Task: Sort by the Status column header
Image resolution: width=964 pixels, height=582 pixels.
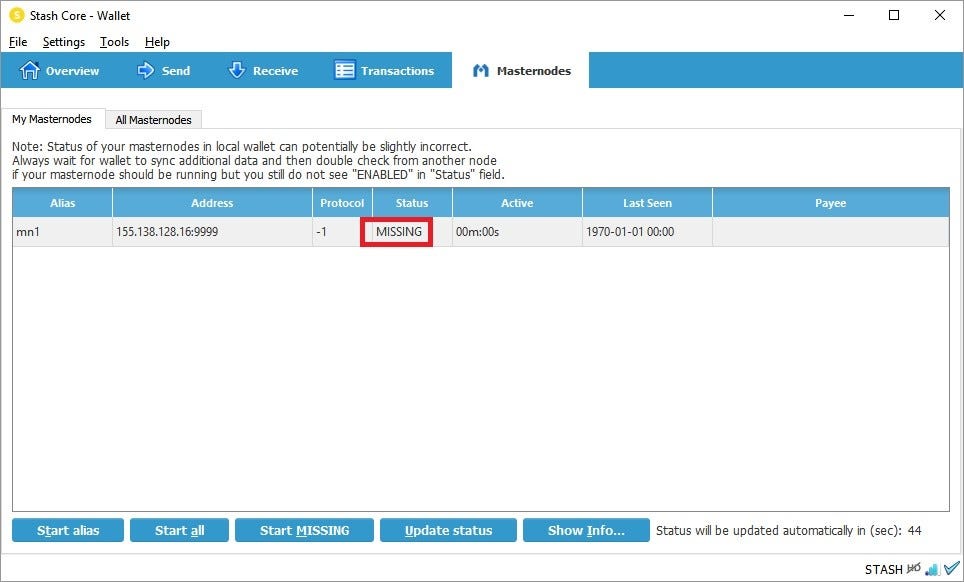Action: 412,203
